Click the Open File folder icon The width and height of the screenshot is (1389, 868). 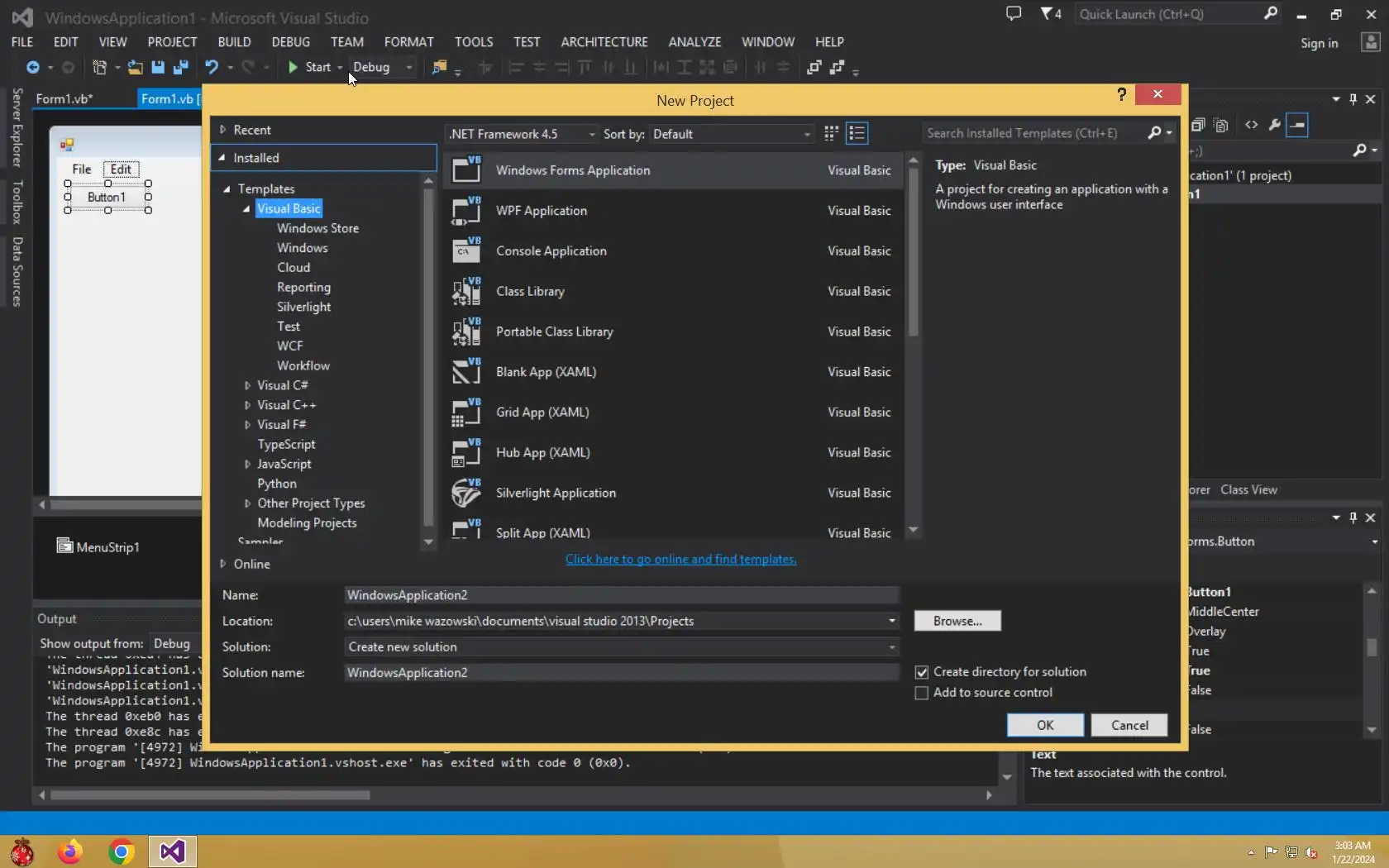coord(135,67)
